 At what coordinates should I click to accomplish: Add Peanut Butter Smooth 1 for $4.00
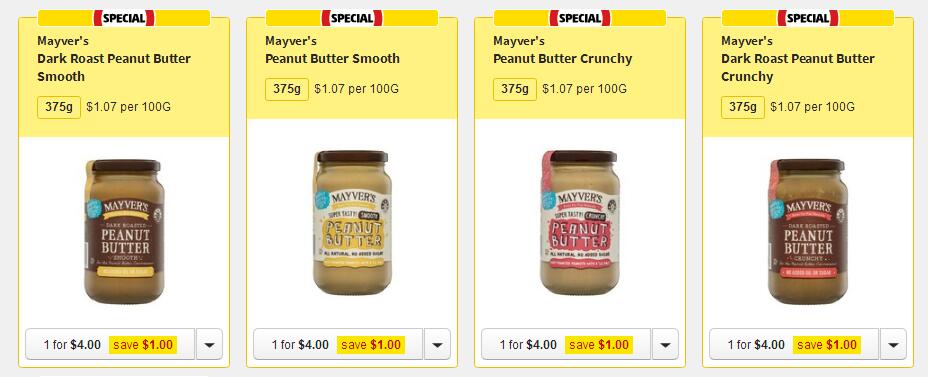pos(338,344)
